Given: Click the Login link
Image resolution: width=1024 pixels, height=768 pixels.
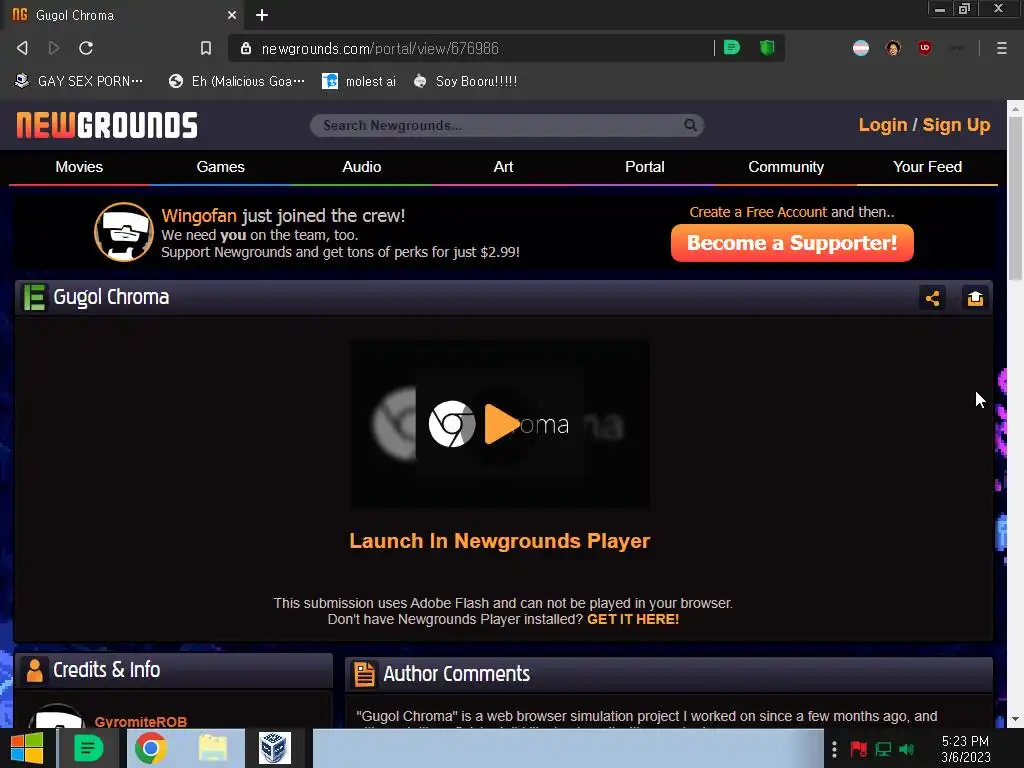Looking at the screenshot, I should coord(883,125).
